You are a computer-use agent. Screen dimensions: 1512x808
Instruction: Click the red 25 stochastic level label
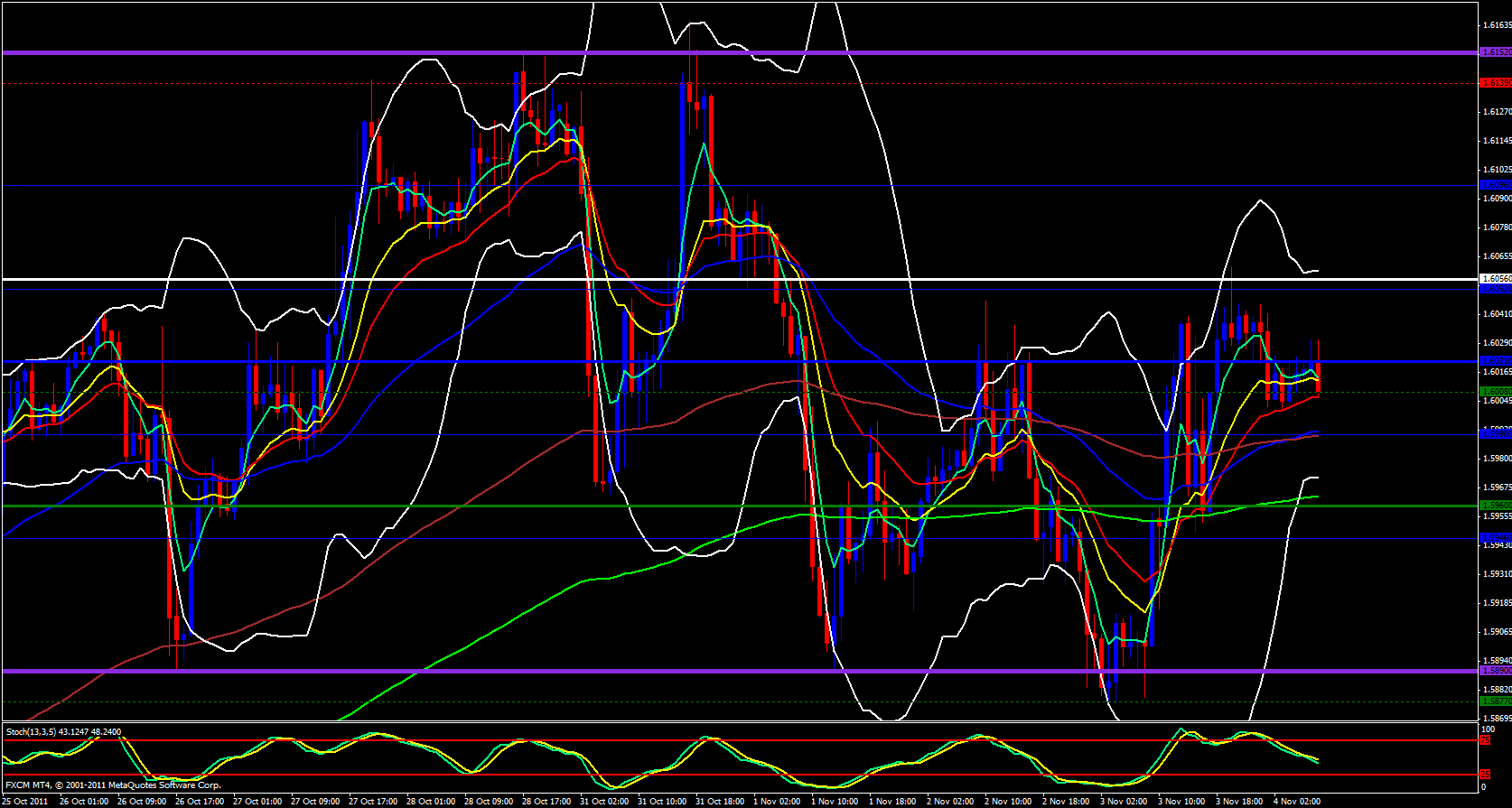pos(1485,775)
